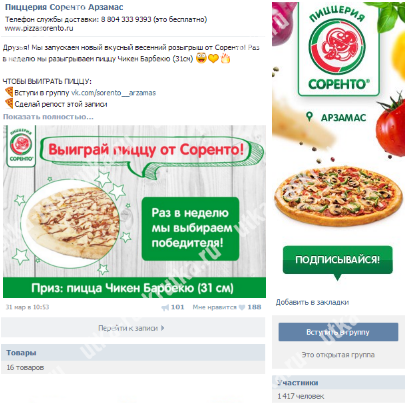Screen dimensions: 405x403
Task: Open the Участники section header
Action: [x=338, y=383]
